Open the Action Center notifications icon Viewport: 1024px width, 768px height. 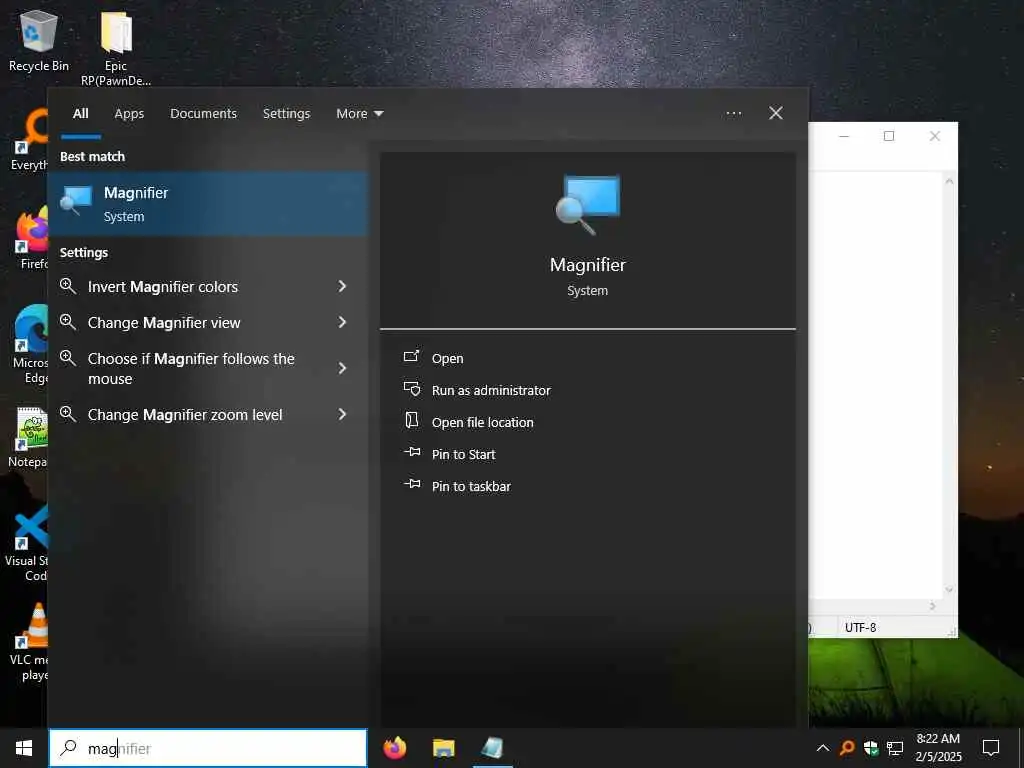[x=991, y=748]
